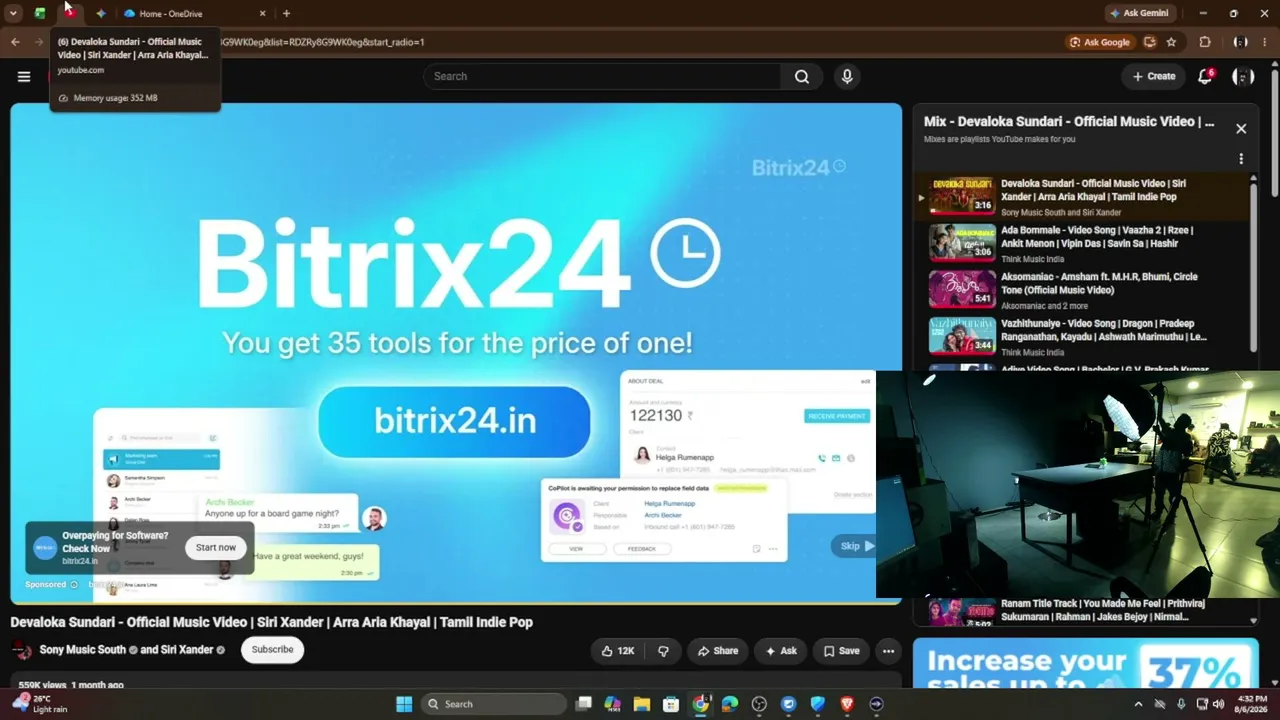Open a new browser tab
This screenshot has width=1280, height=720.
[286, 13]
